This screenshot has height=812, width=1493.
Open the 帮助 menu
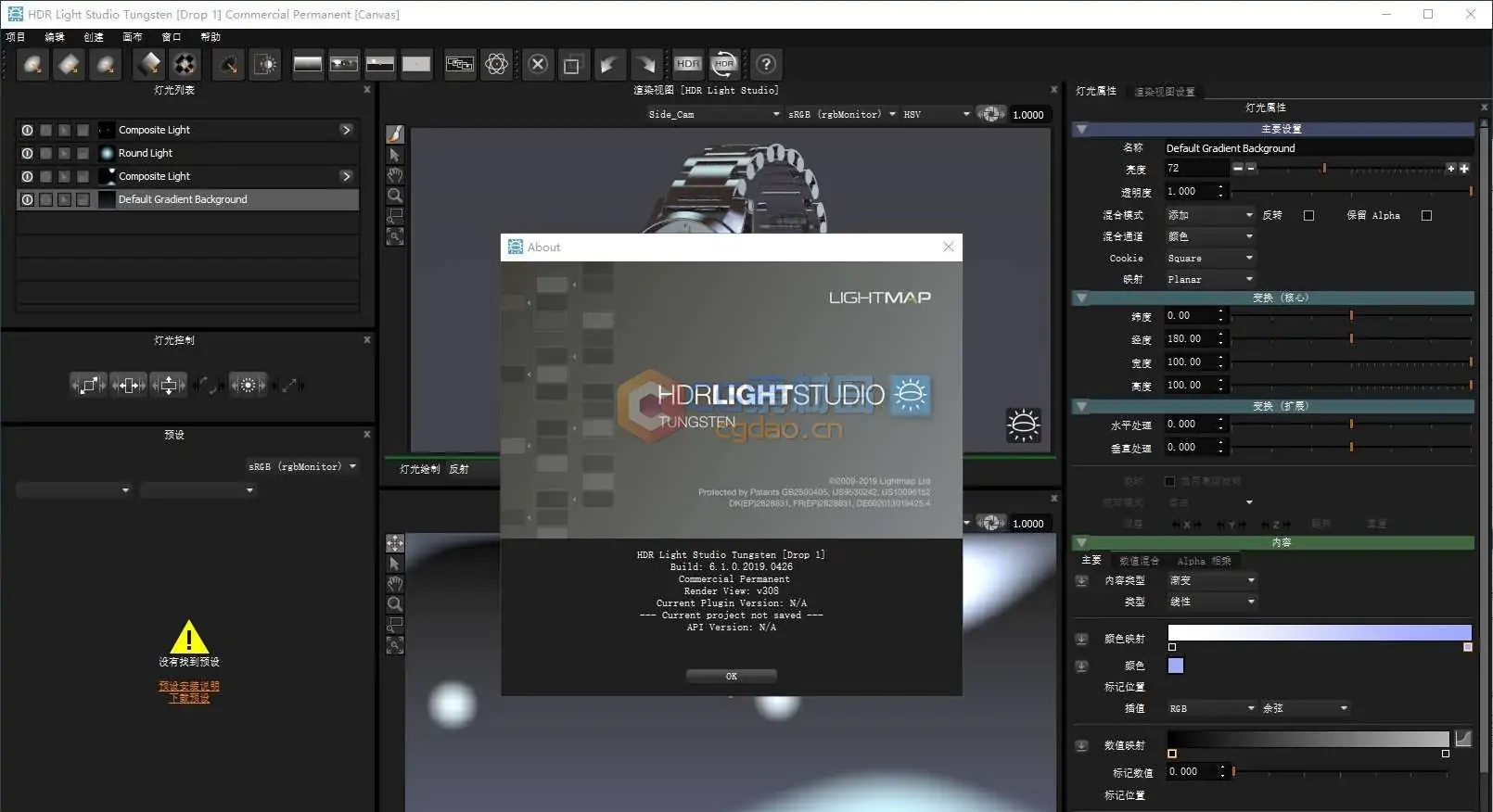(211, 37)
